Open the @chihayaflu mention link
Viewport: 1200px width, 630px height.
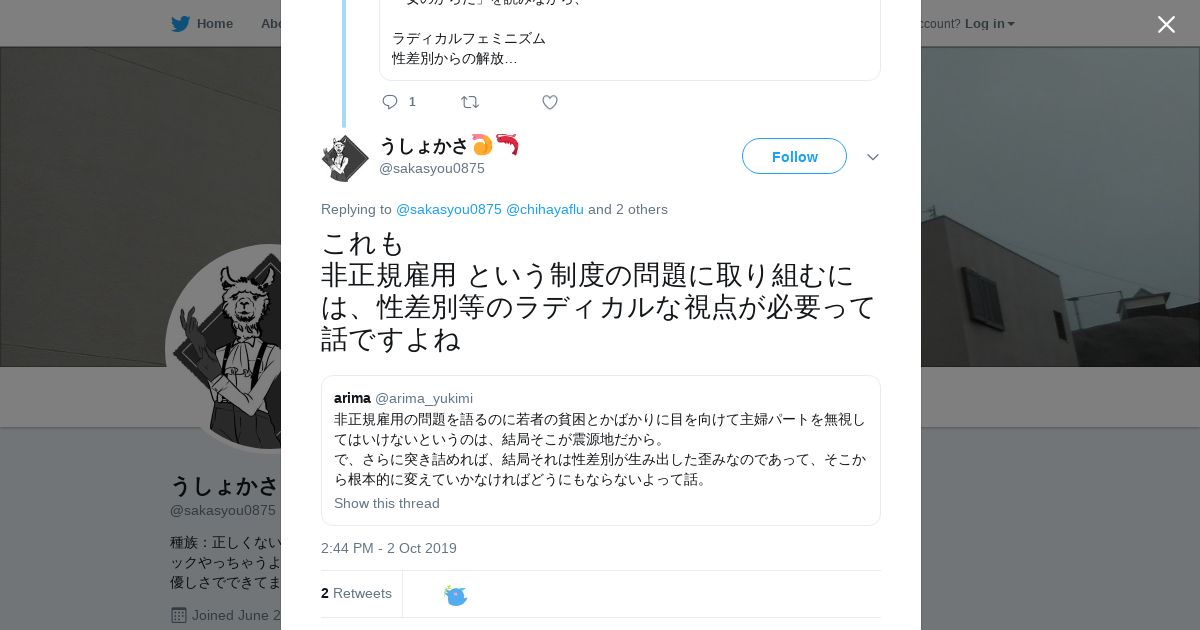(545, 209)
